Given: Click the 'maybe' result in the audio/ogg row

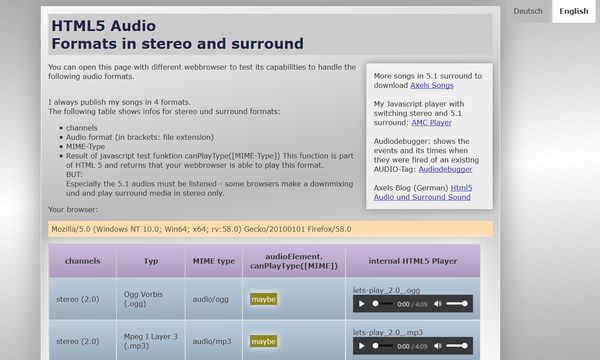Looking at the screenshot, I should (x=264, y=299).
